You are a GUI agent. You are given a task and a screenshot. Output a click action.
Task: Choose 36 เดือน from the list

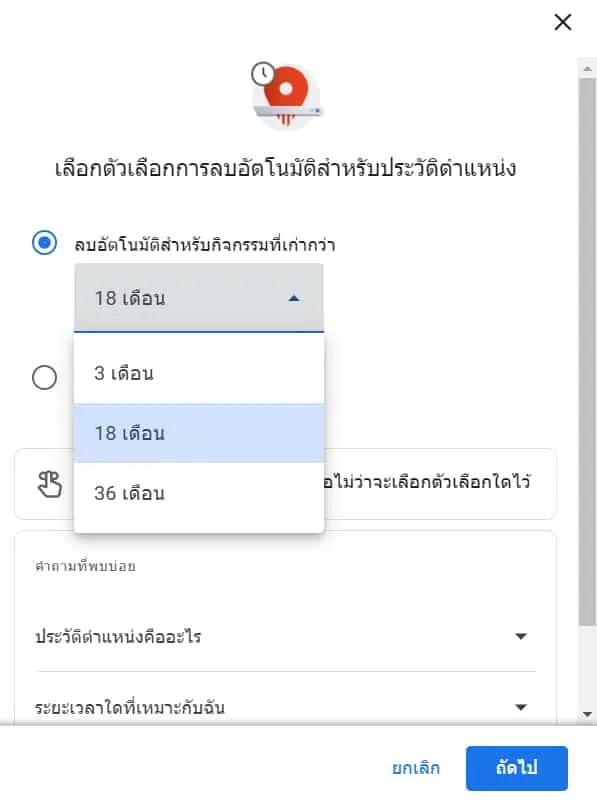click(x=199, y=493)
